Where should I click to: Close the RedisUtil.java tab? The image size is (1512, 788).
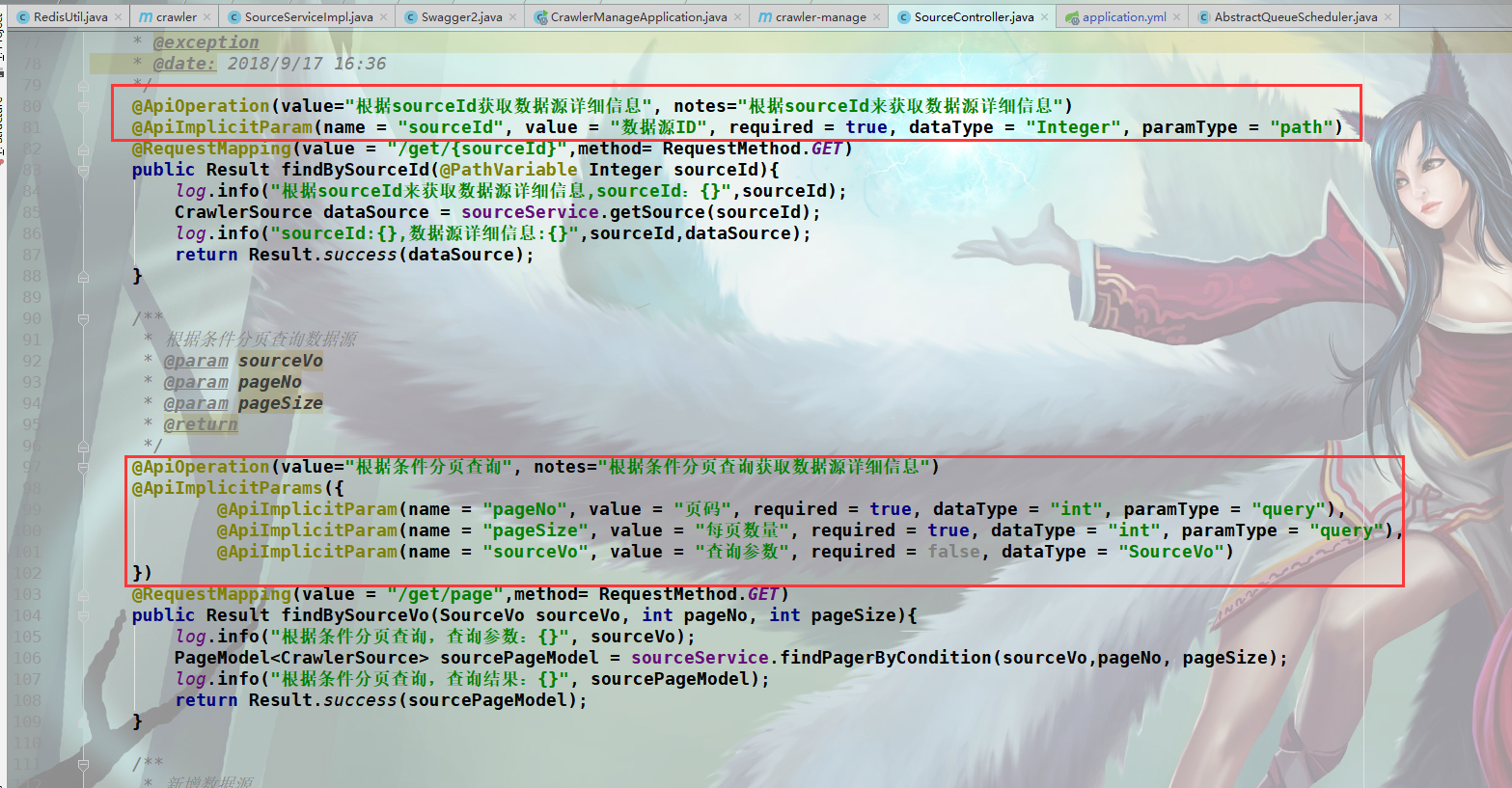pos(118,17)
